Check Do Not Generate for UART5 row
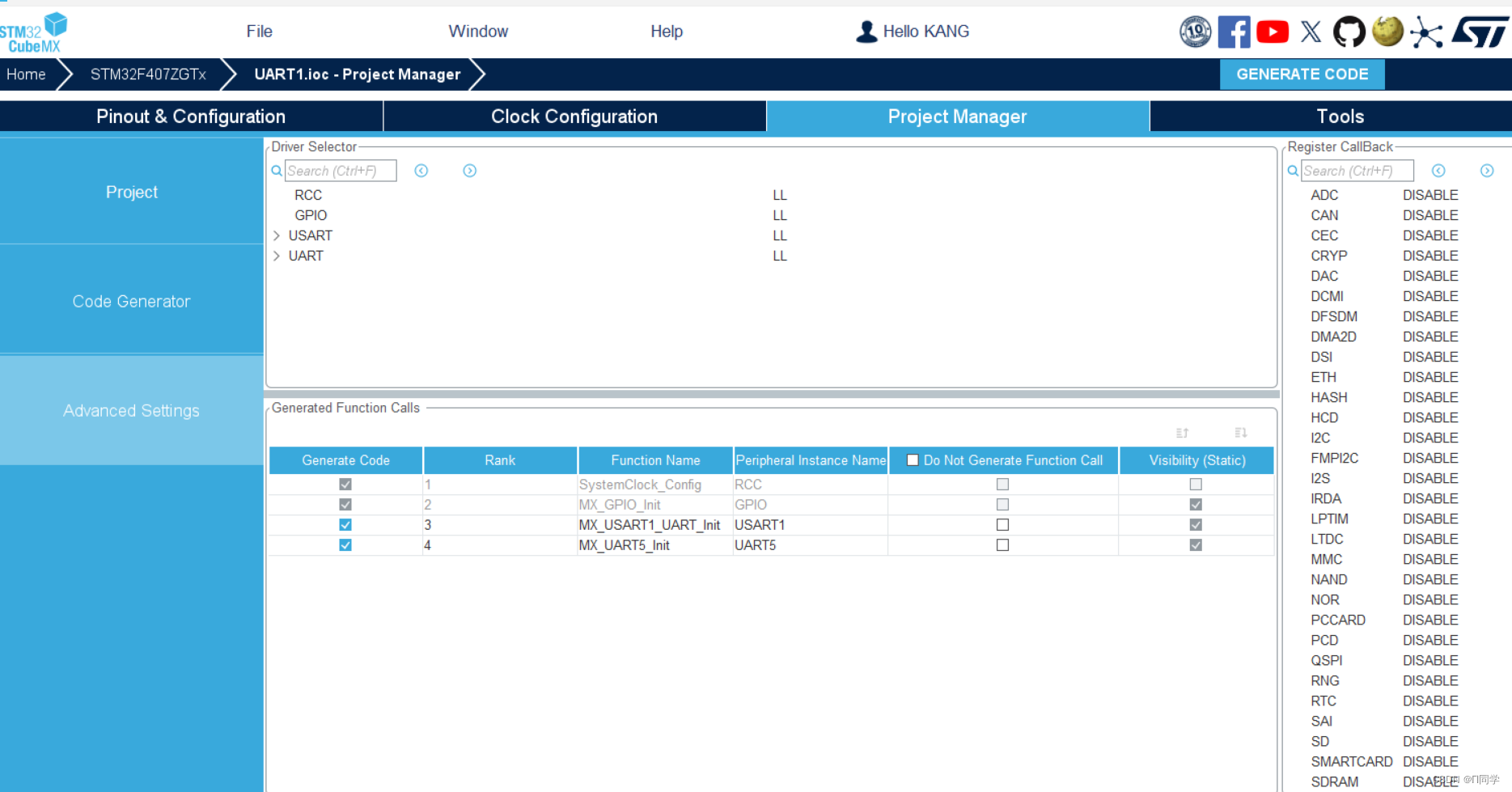 1003,545
